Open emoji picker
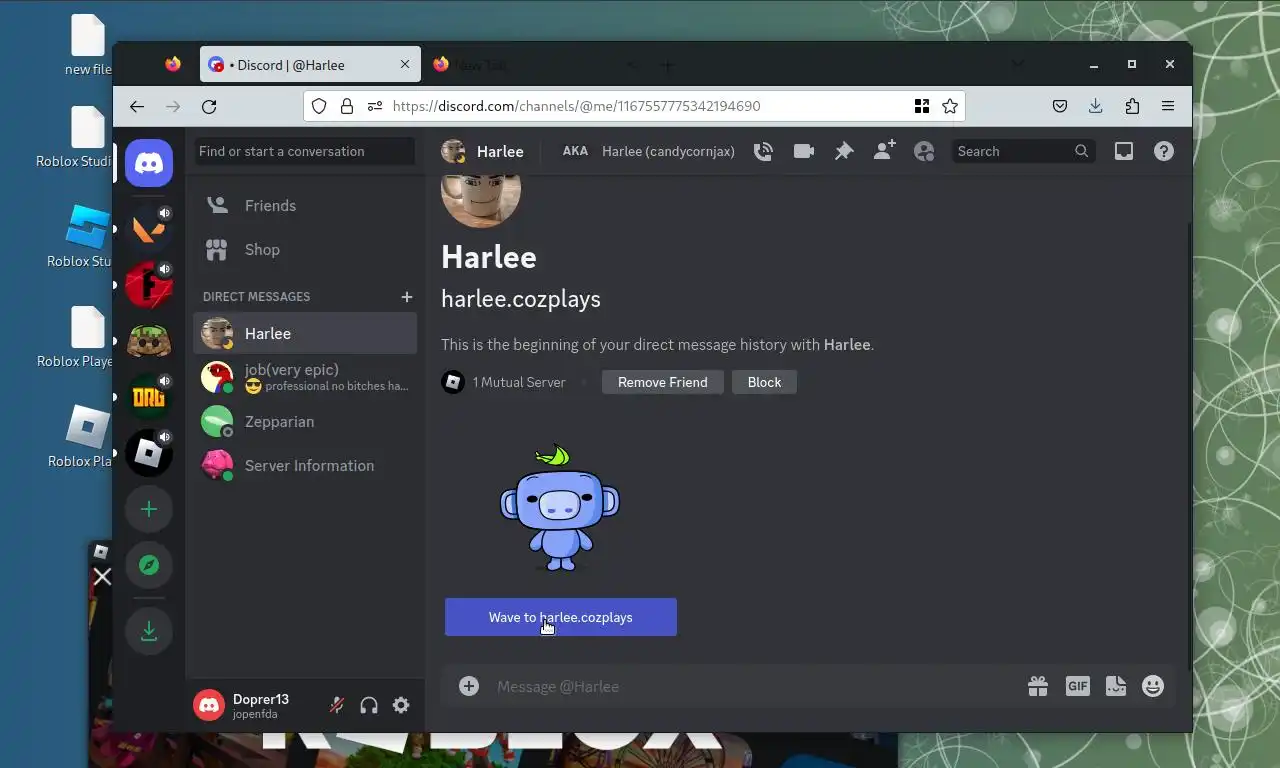The width and height of the screenshot is (1280, 768). [1153, 686]
